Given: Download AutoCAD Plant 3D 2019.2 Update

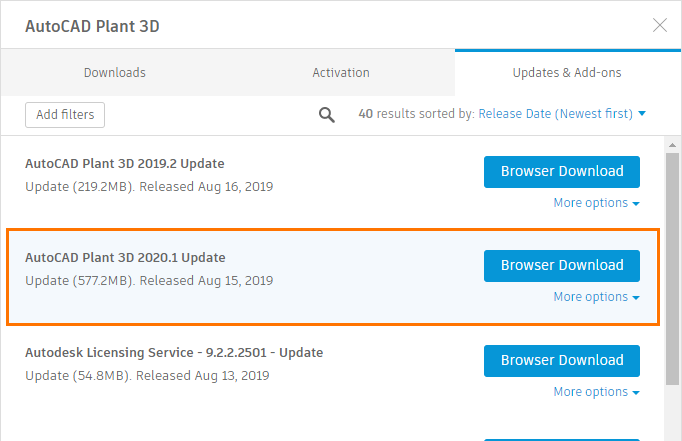Looking at the screenshot, I should (562, 171).
